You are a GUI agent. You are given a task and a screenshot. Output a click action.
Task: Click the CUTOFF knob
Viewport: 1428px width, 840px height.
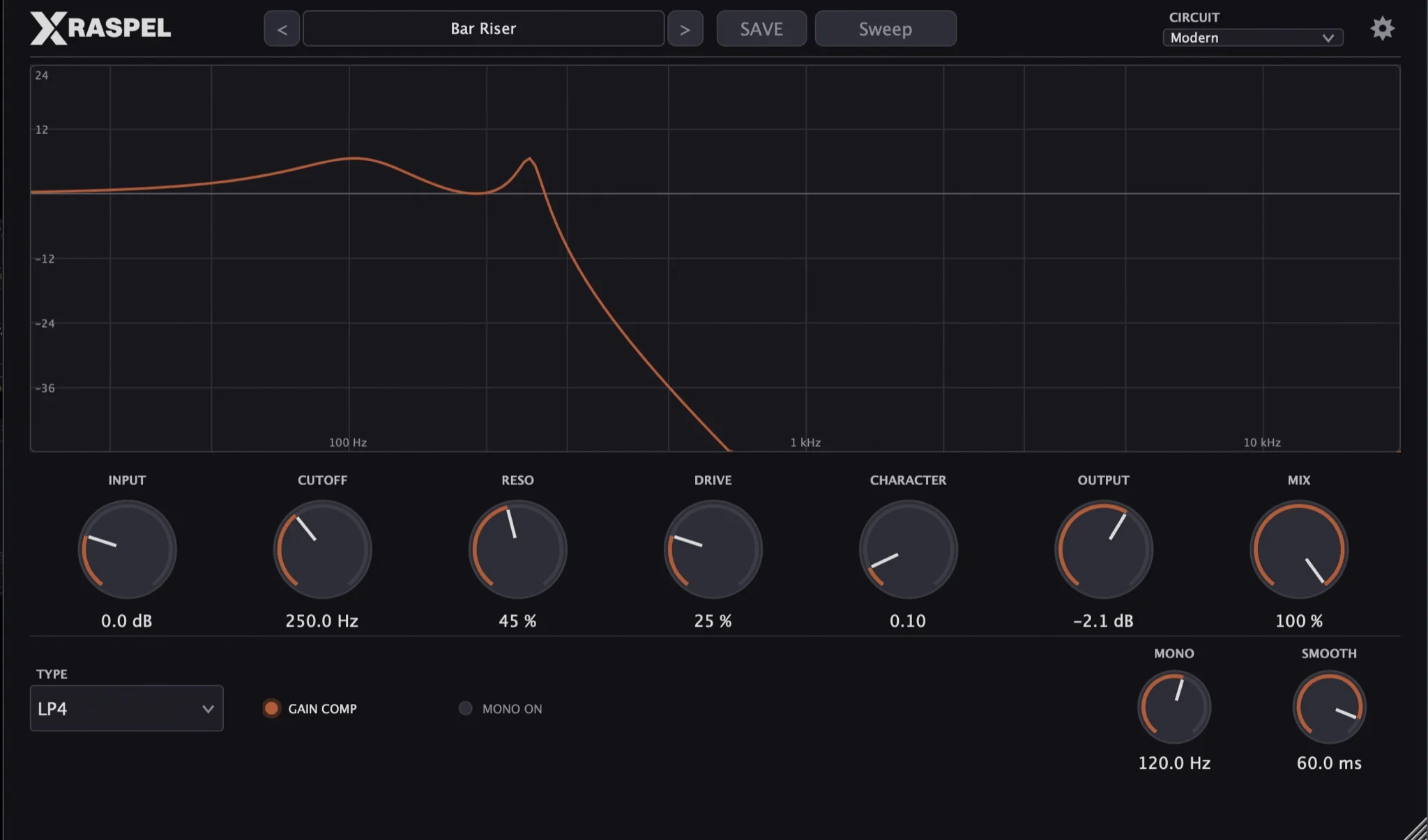pyautogui.click(x=322, y=549)
